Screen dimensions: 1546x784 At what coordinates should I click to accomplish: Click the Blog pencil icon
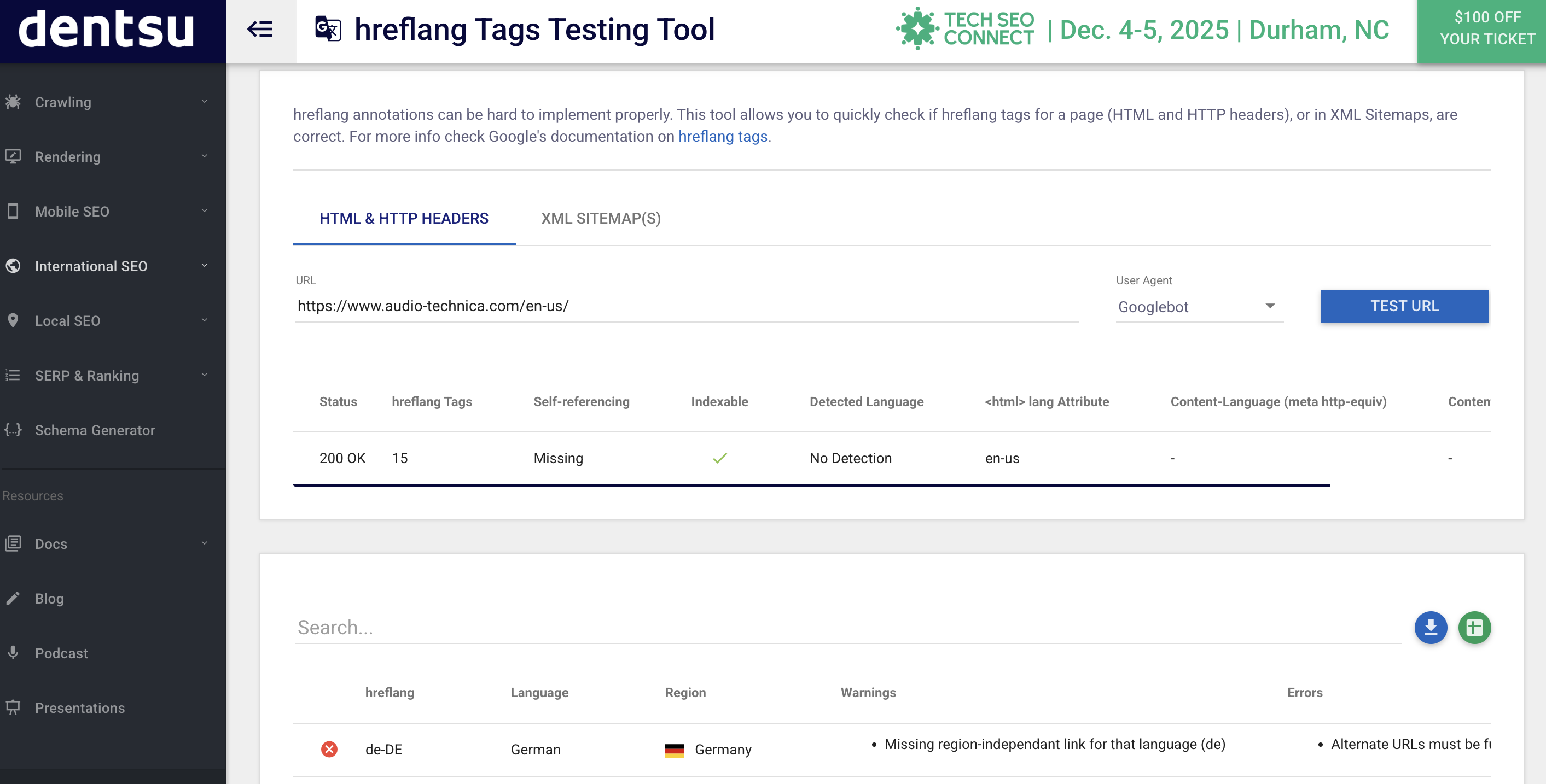(13, 598)
